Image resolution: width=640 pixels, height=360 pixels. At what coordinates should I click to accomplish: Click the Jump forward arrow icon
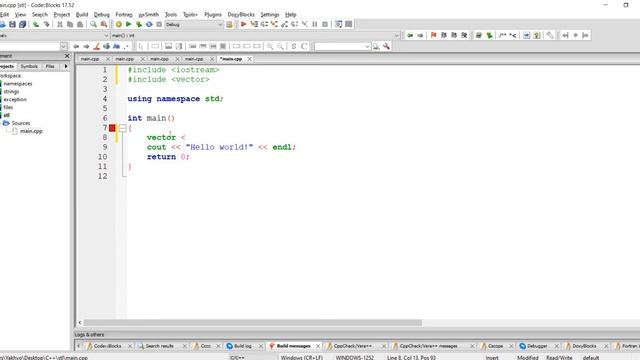420,36
